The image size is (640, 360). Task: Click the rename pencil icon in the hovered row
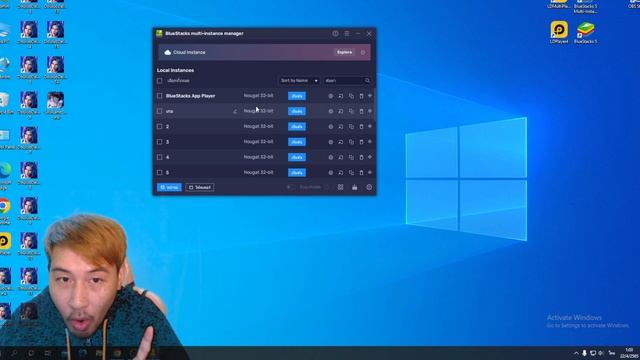click(x=235, y=111)
